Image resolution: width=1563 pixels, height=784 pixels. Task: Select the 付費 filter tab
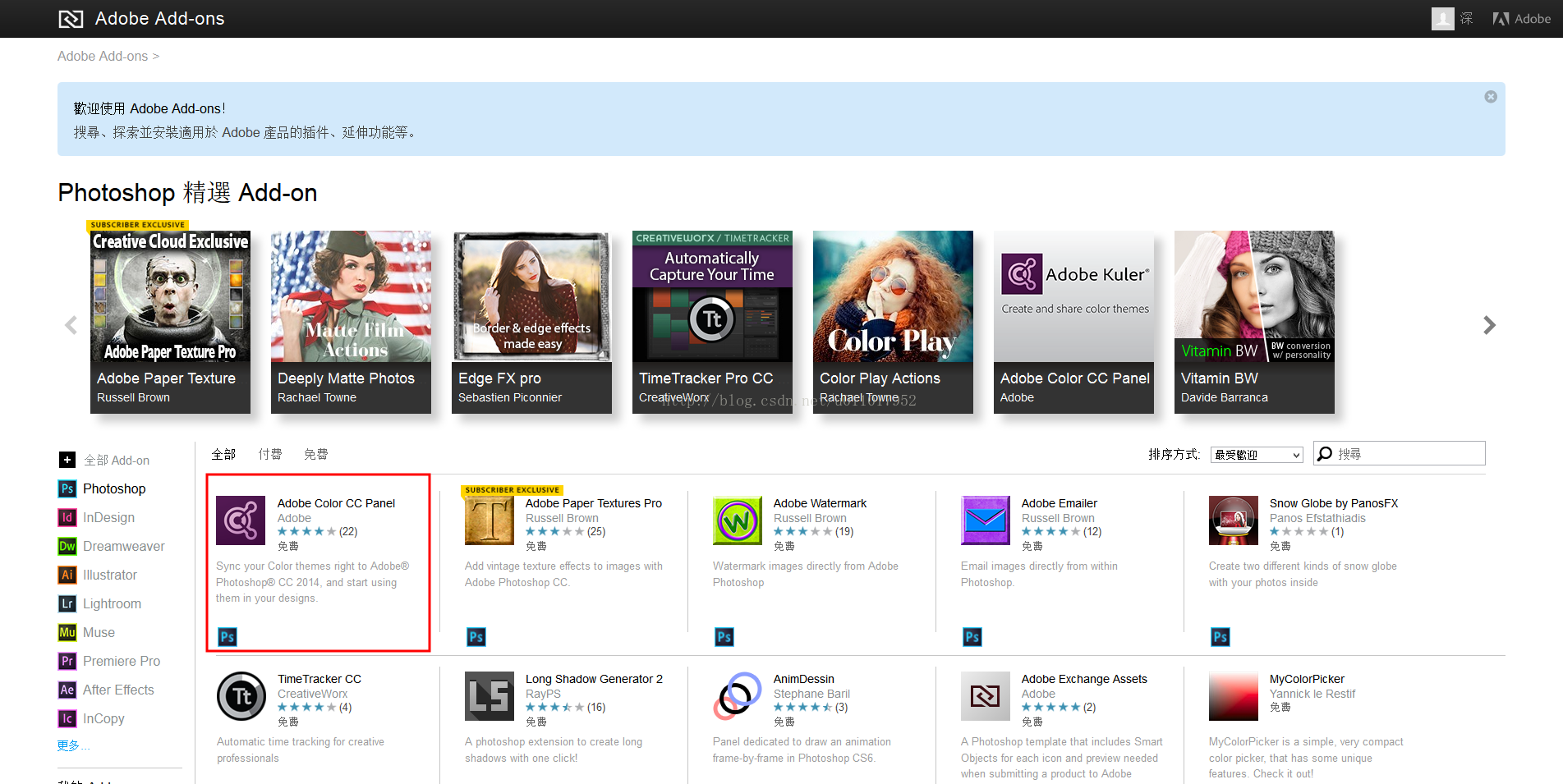coord(270,454)
